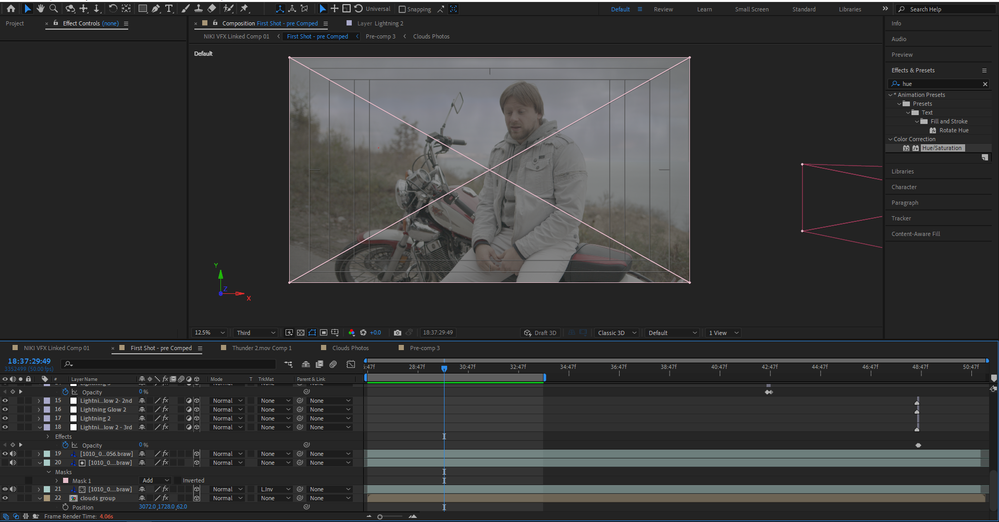Select the Rotation tool
Viewport: 999px width, 522px height.
[113, 9]
